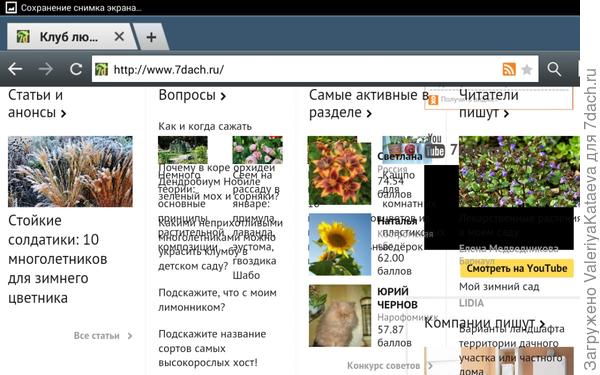Go back with the browser back arrow
The height and width of the screenshot is (375, 600).
(x=15, y=69)
